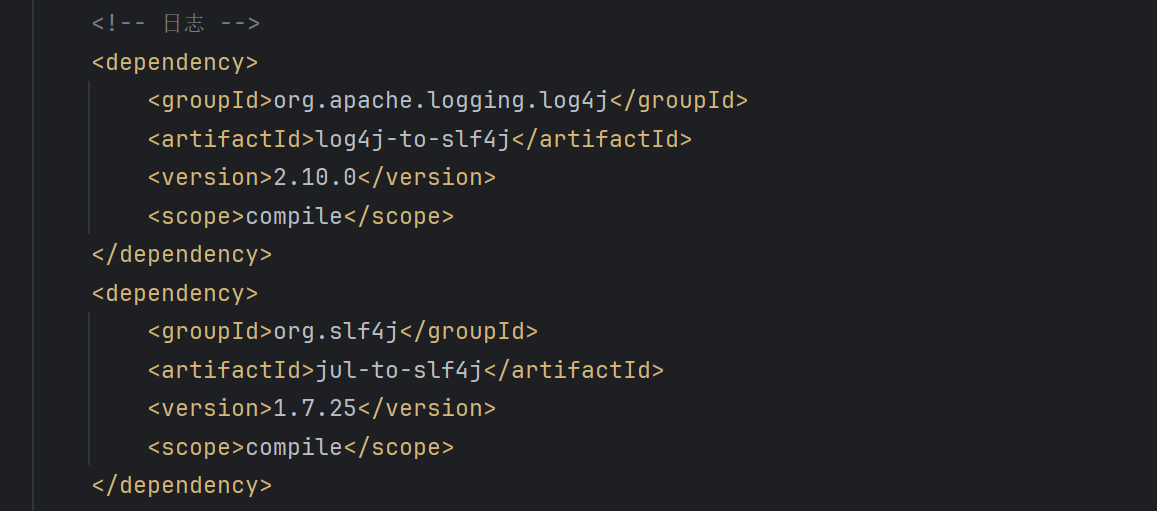
Task: Click compile scope value in jul-to-slf4j dependency
Action: (294, 447)
